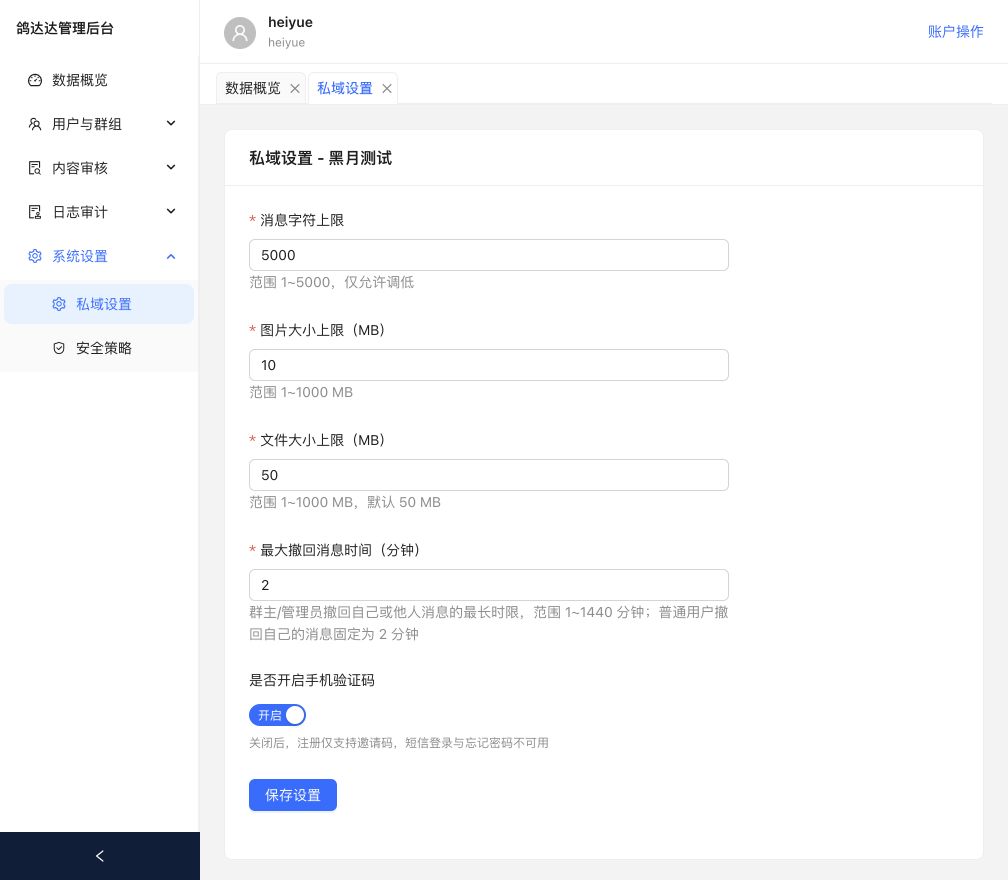Expand the 内容审核 menu chevron
Screen dimensions: 1008x880
(x=171, y=167)
